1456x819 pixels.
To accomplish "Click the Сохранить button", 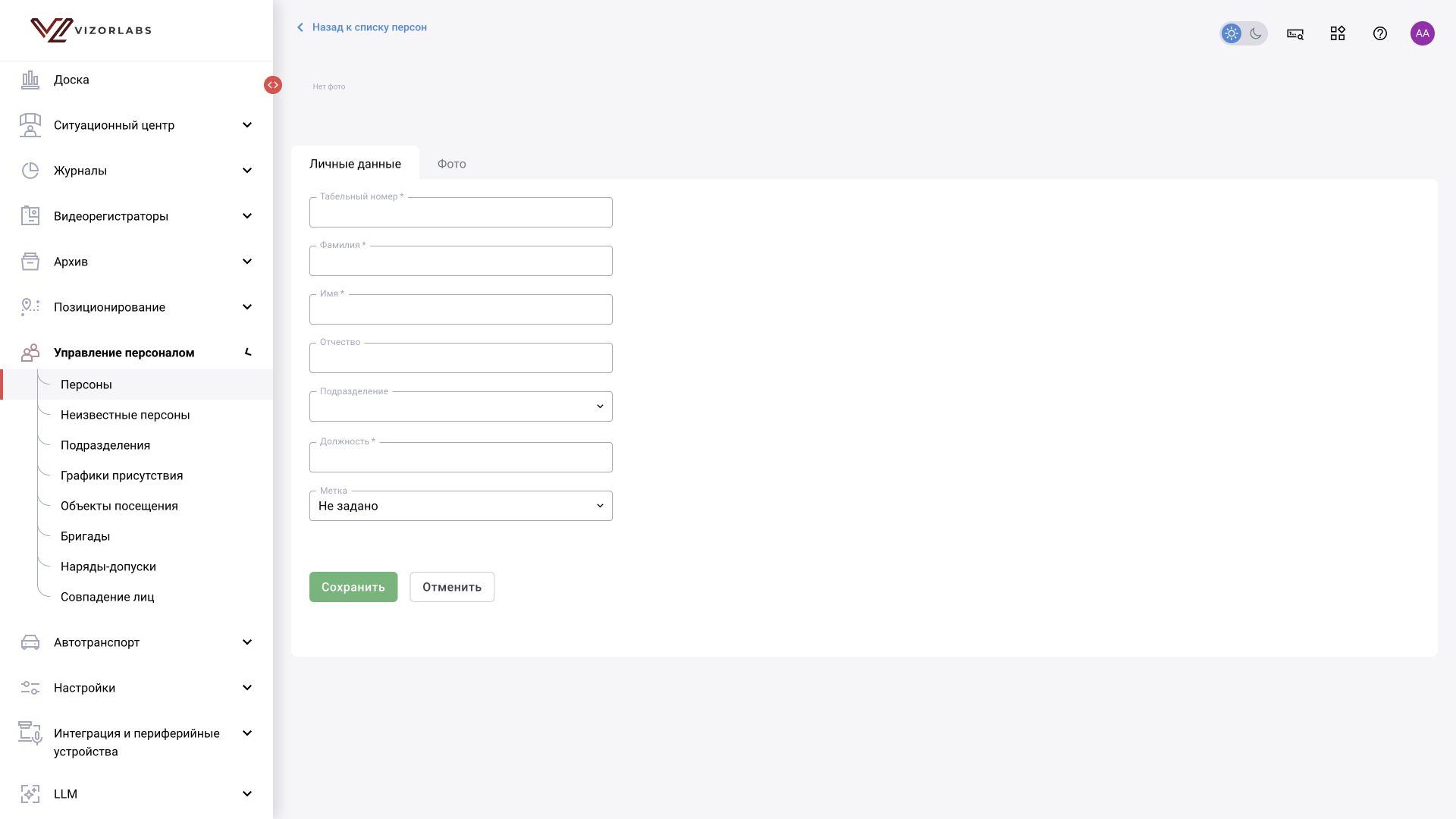I will coord(353,587).
